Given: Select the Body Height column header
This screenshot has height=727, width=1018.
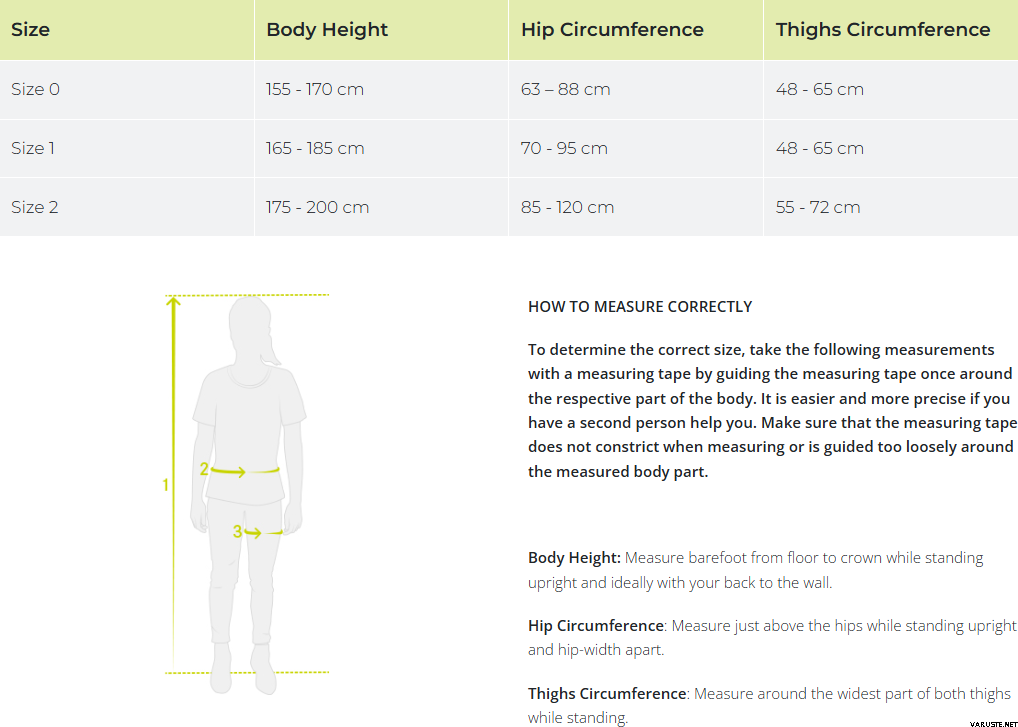Looking at the screenshot, I should [327, 29].
